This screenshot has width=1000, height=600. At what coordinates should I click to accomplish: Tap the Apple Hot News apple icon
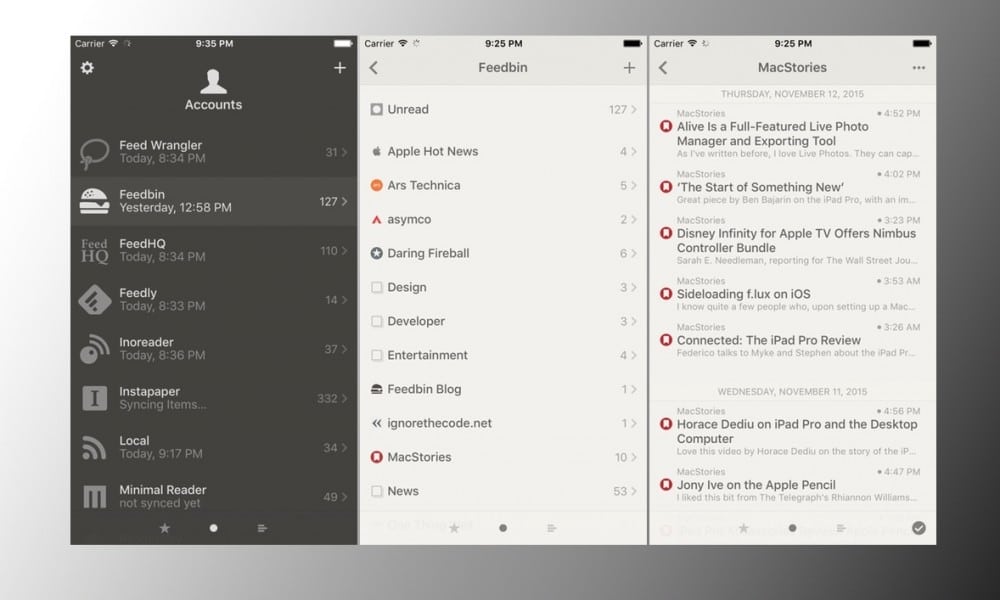(376, 151)
